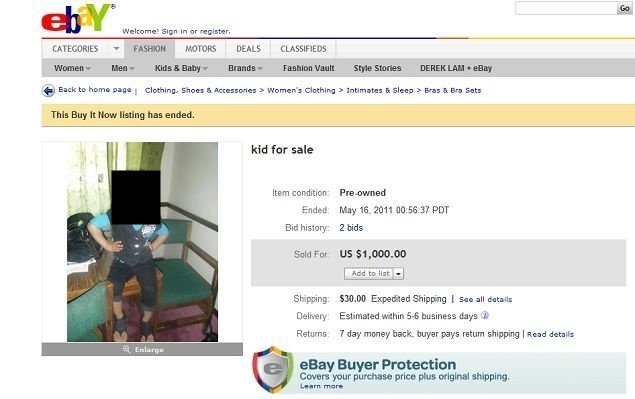Select the Classifieds tab
Viewport: 635px width, 399px height.
click(x=303, y=49)
